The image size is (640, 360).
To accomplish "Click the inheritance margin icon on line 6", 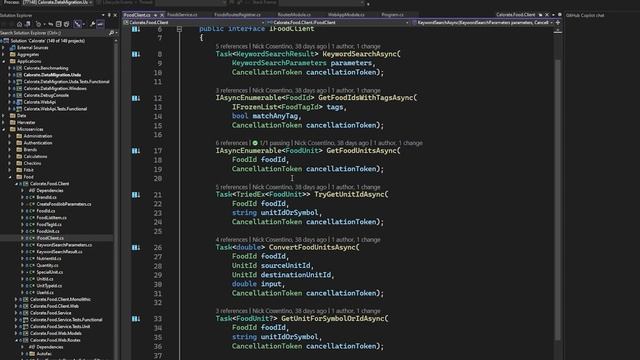I will [136, 29].
